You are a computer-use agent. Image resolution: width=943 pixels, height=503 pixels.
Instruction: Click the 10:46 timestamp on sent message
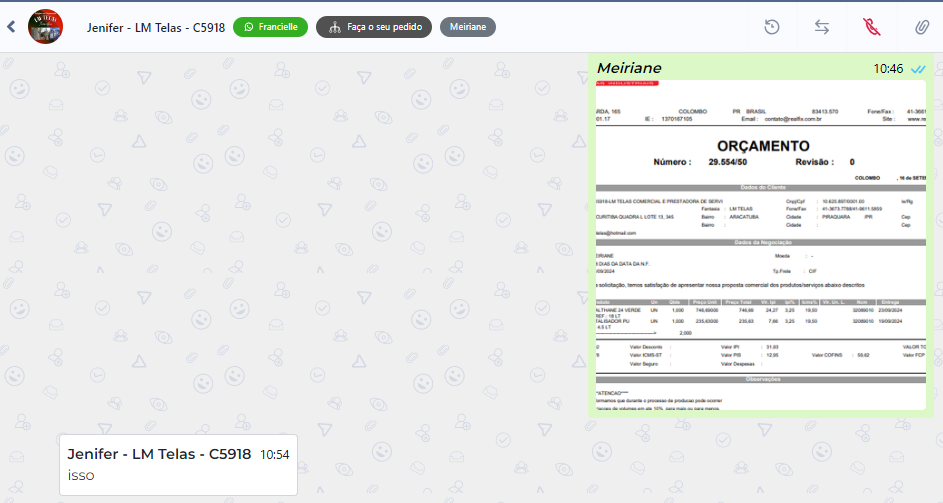888,69
